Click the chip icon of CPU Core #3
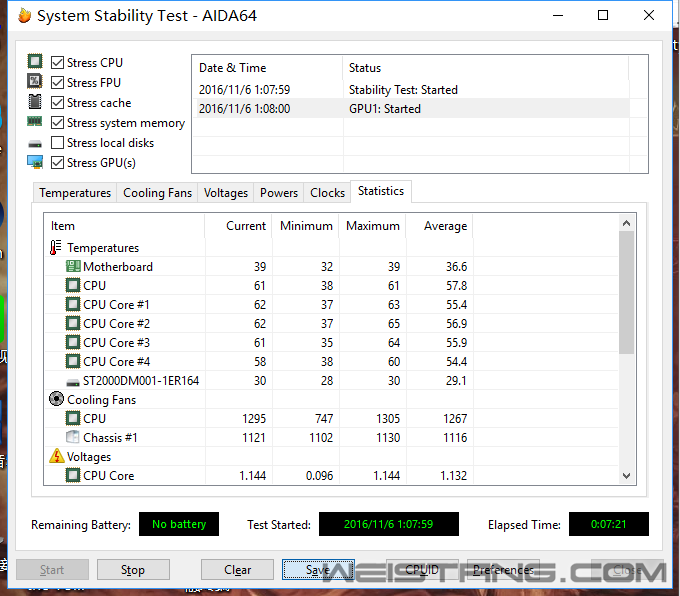Screen dimensions: 680x596 pos(73,343)
